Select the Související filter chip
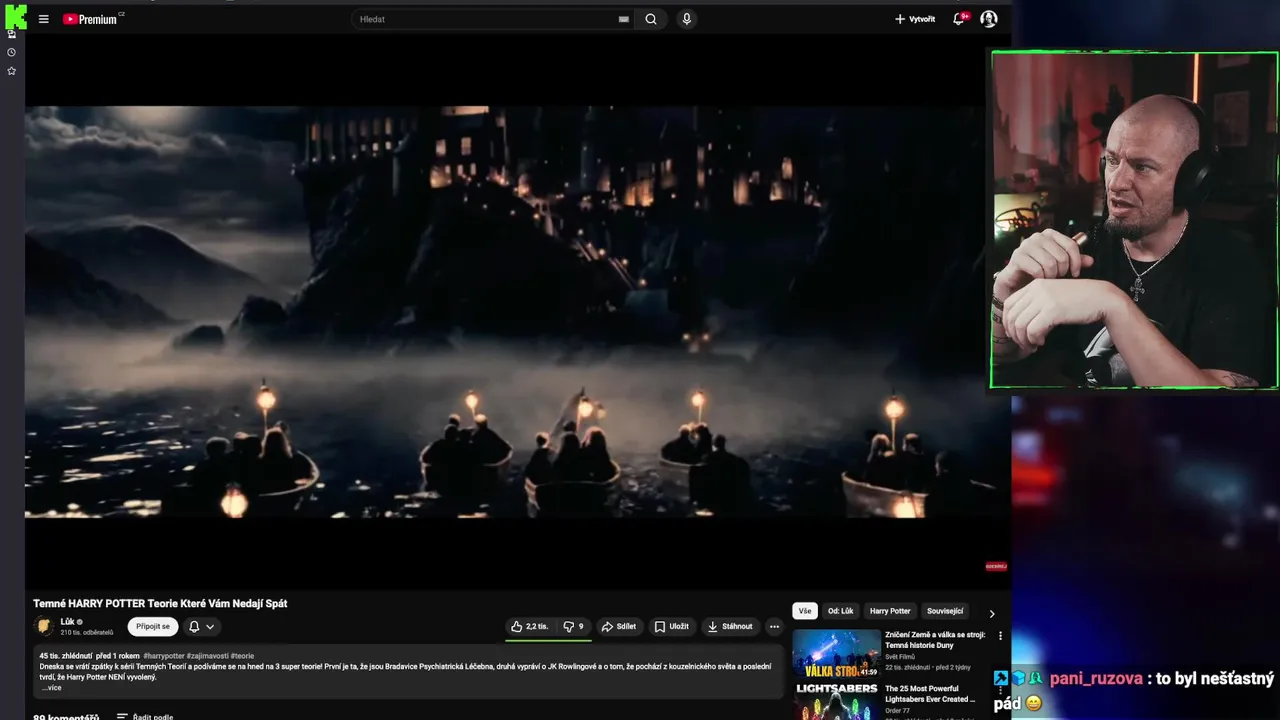Image resolution: width=1280 pixels, height=720 pixels. pyautogui.click(x=945, y=611)
